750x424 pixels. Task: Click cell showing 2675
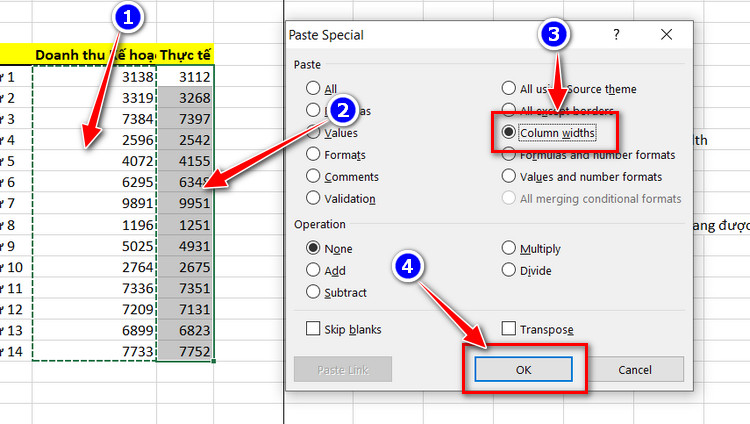click(x=185, y=267)
